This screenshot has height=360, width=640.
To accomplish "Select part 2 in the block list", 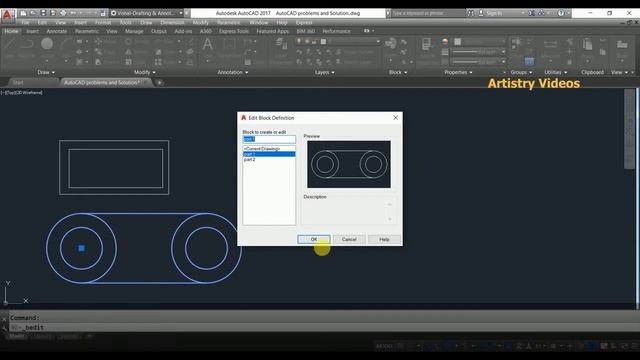I will point(269,159).
